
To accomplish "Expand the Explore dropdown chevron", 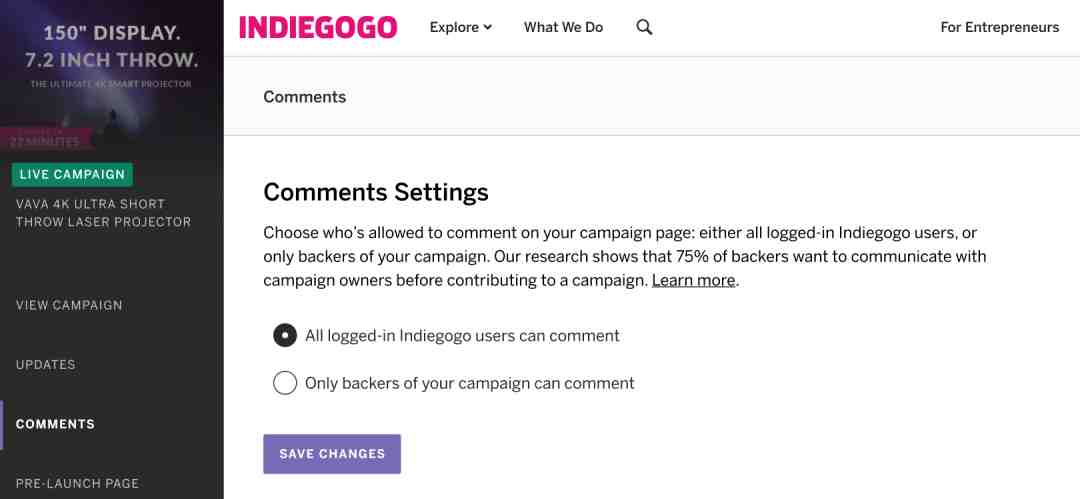I will coord(488,28).
